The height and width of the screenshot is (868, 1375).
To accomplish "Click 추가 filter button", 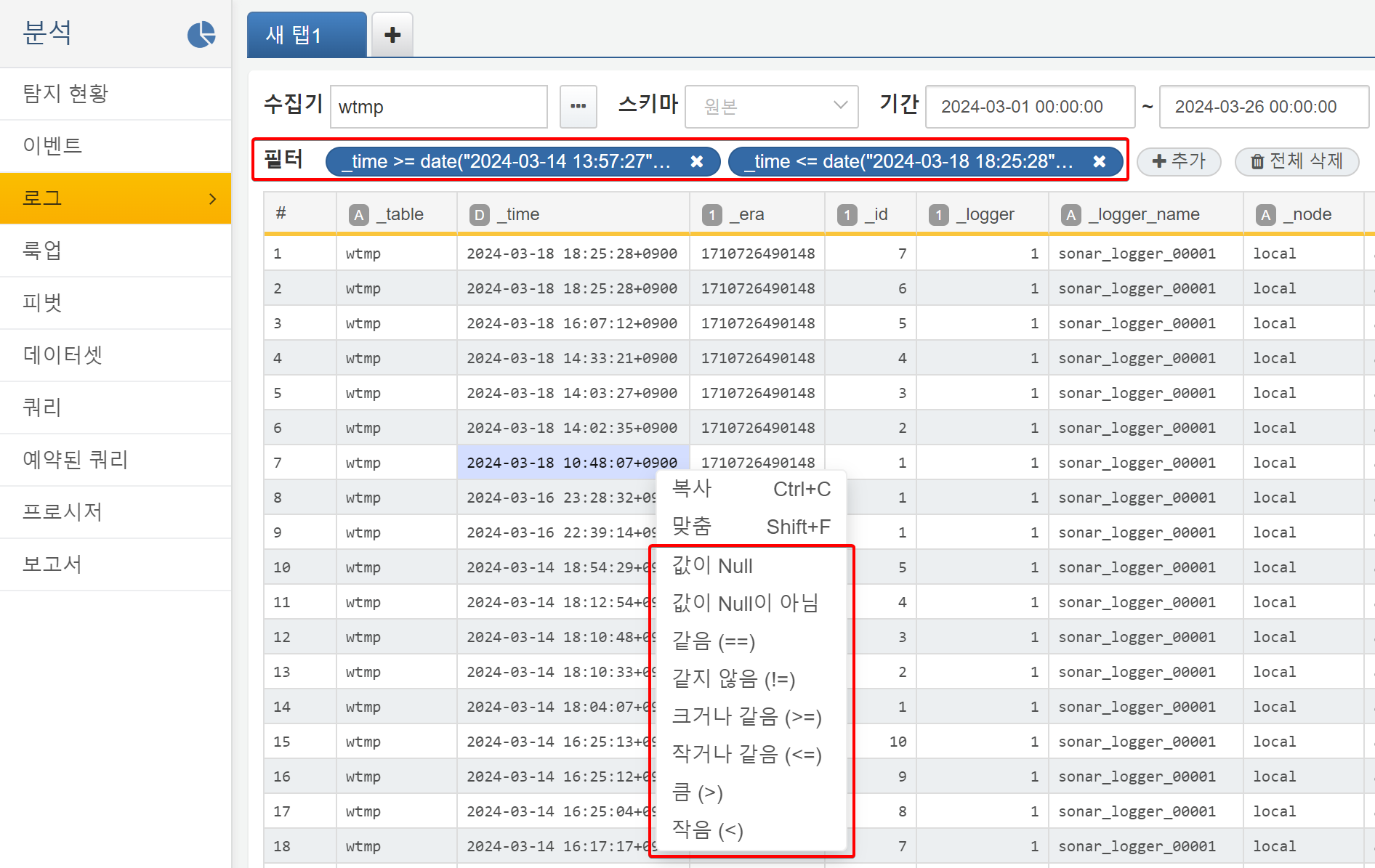I will (1179, 161).
